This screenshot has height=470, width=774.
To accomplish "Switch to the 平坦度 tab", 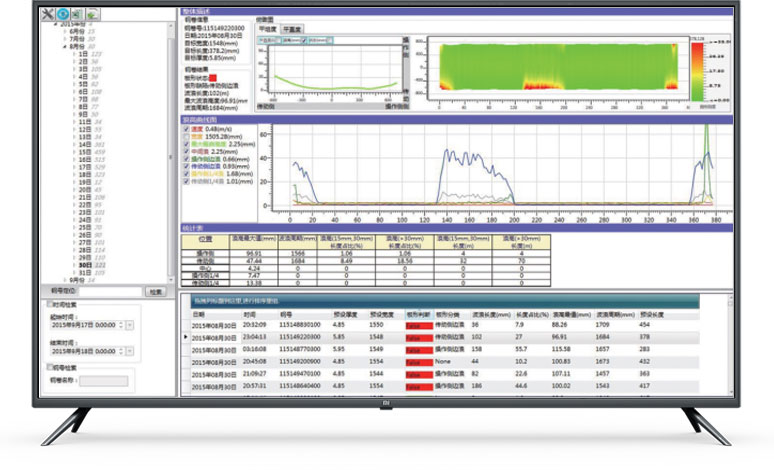I will [x=267, y=29].
